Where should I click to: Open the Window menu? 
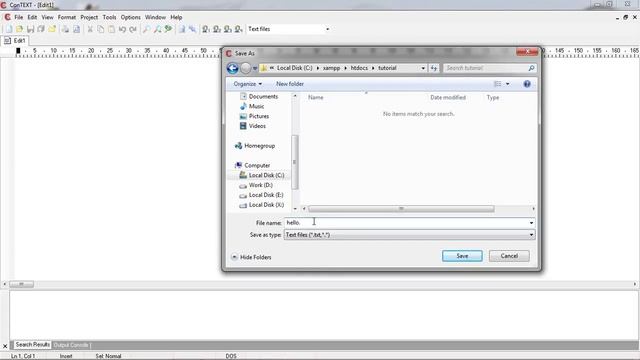pos(156,18)
